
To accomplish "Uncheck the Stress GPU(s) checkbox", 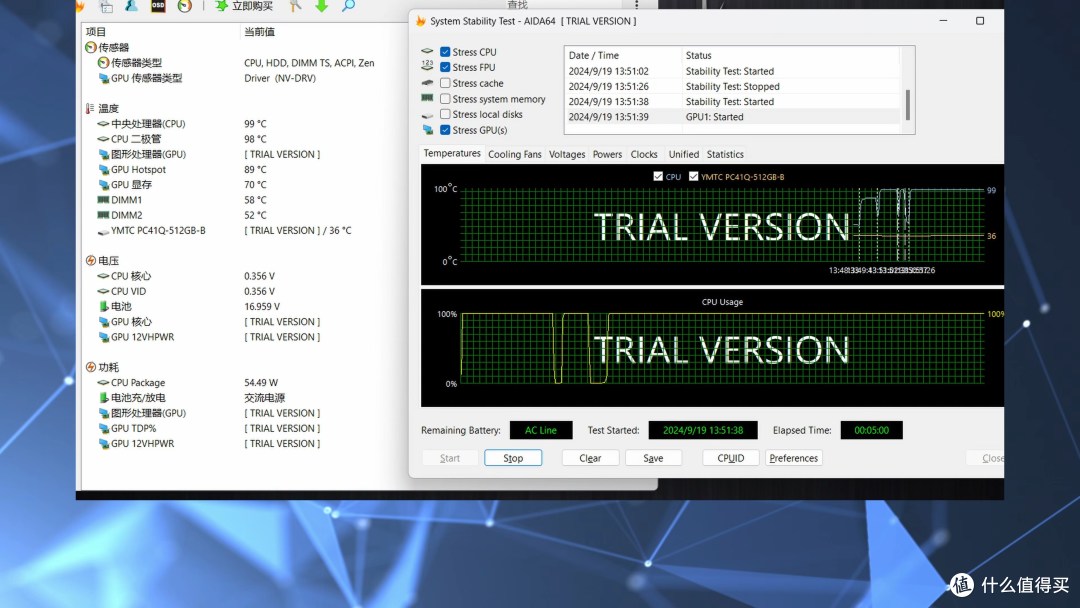I will pos(445,130).
